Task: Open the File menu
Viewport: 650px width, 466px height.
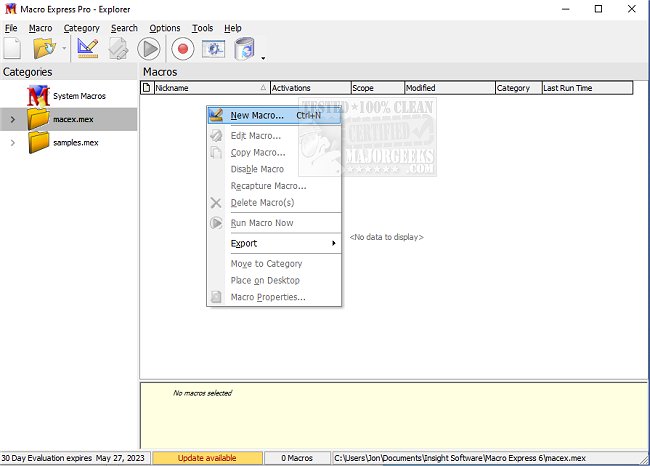Action: [x=11, y=28]
